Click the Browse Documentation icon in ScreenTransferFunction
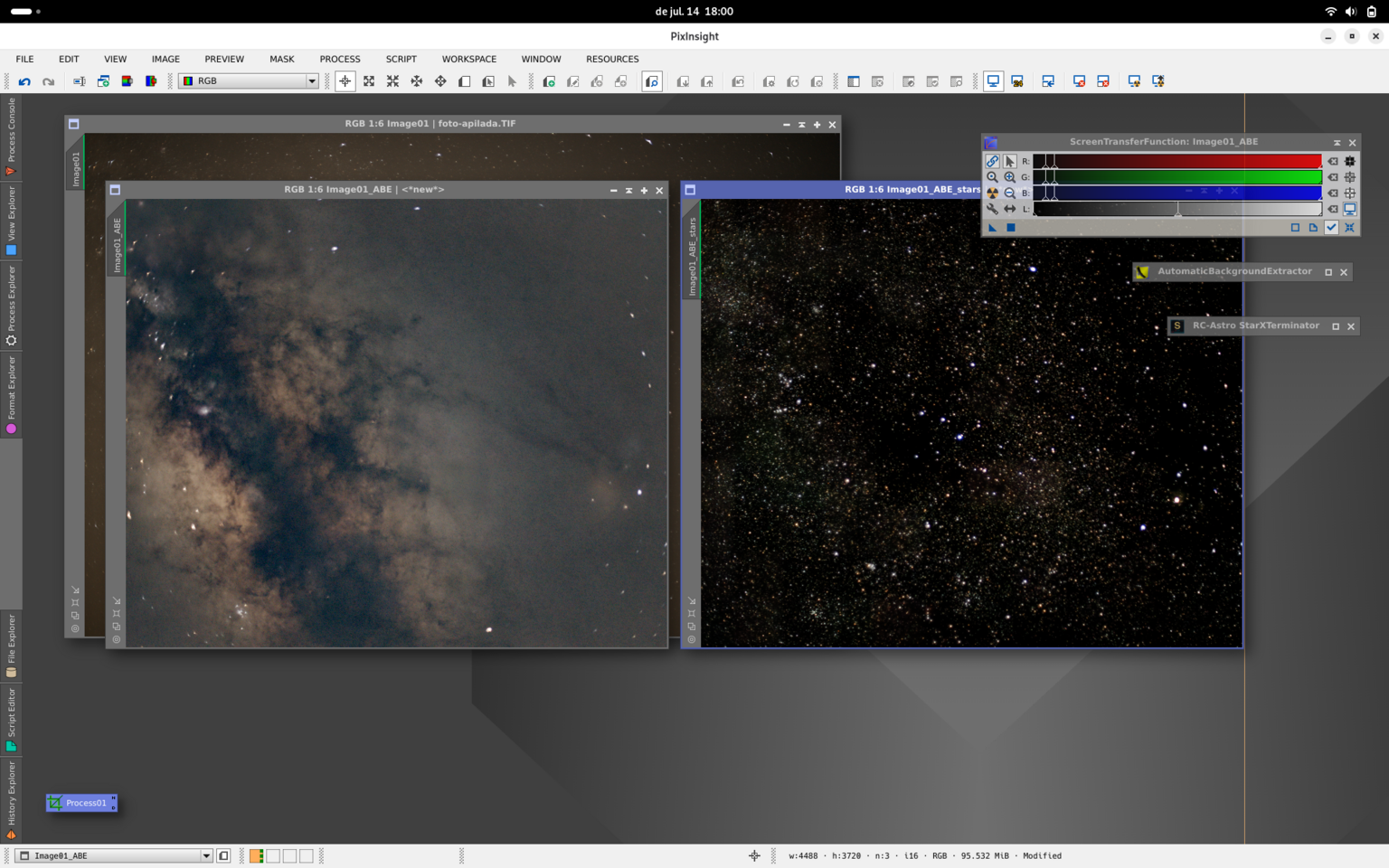Screen dimensions: 1389x868 1313,228
